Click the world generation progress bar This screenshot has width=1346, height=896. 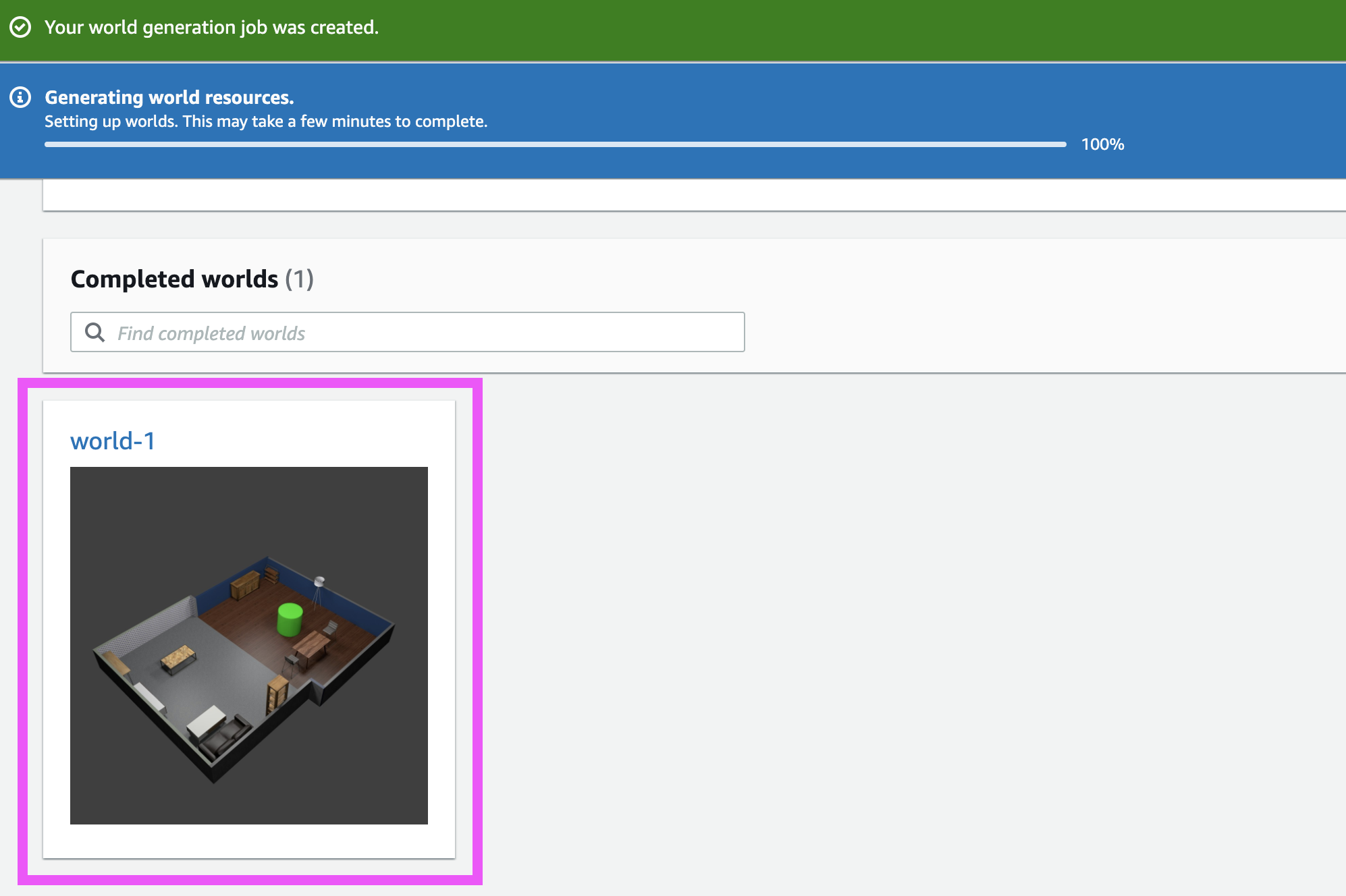click(x=555, y=144)
